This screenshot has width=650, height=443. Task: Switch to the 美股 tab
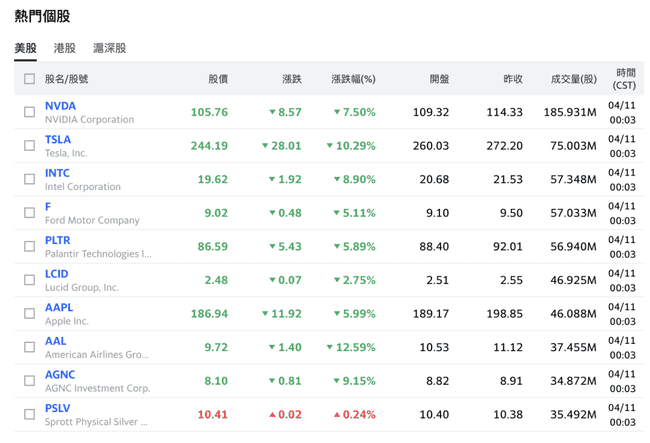tap(25, 48)
